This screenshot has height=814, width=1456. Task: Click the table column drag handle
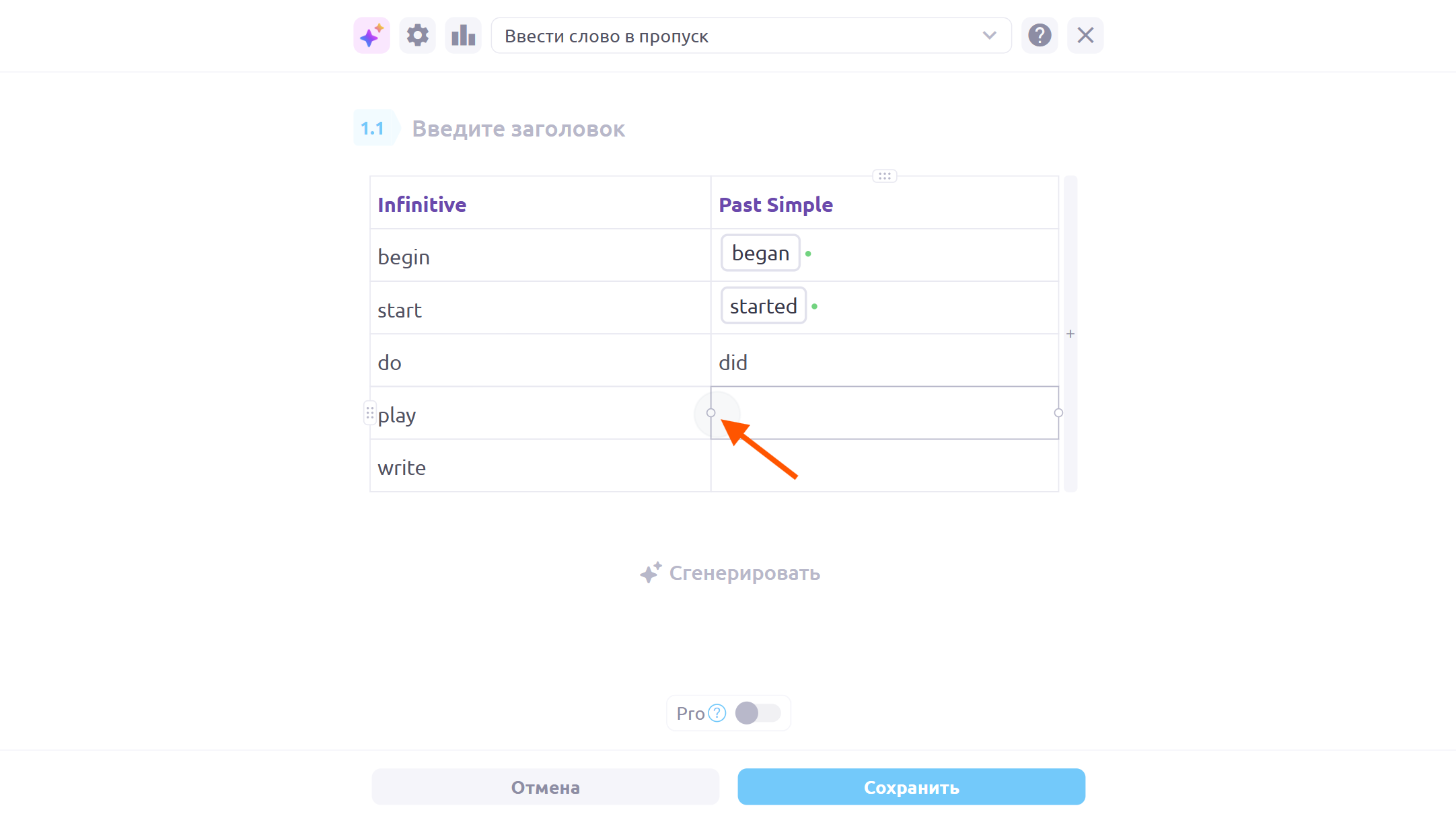tap(884, 176)
